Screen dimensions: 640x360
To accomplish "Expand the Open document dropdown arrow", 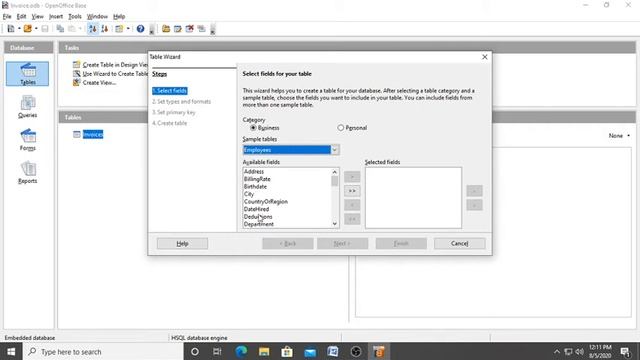I will point(36,29).
